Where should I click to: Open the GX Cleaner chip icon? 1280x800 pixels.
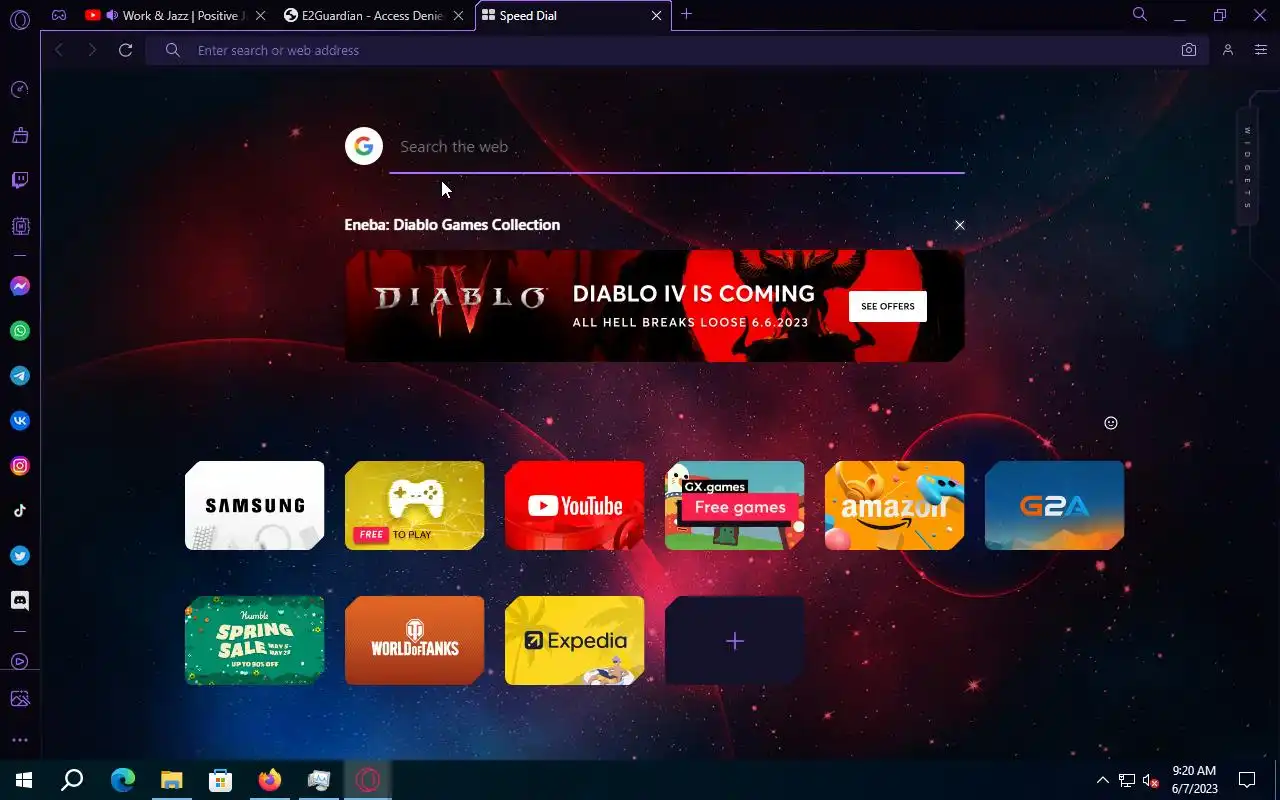pos(20,226)
